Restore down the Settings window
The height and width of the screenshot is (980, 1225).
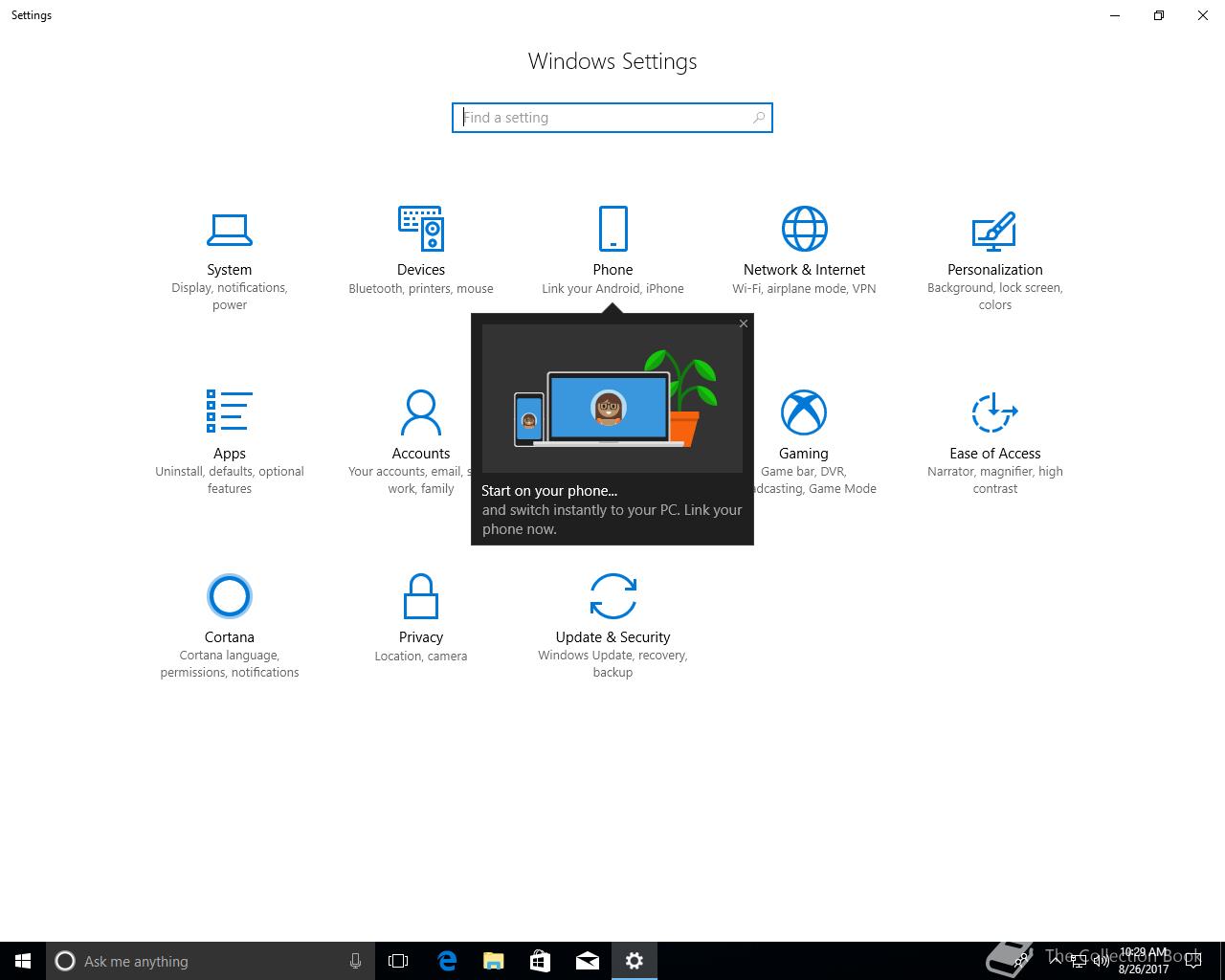(1159, 15)
